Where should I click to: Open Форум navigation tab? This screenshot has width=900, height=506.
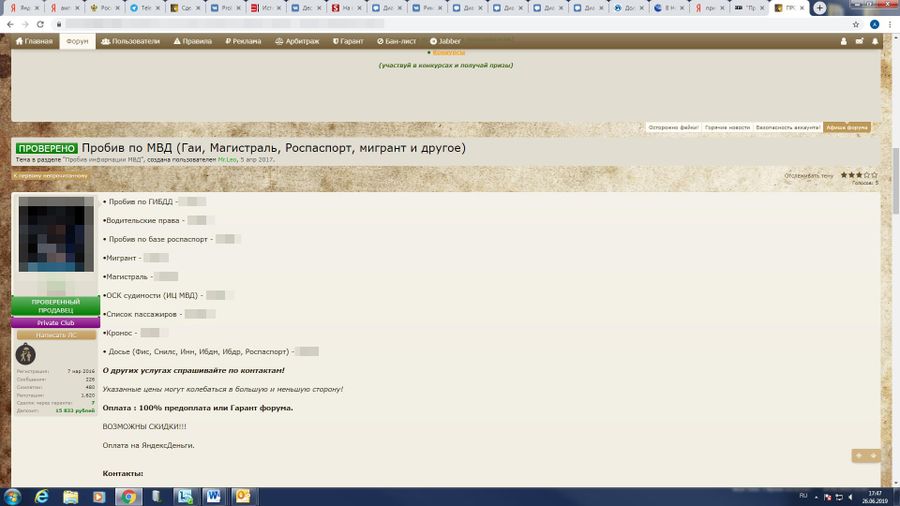tap(77, 41)
